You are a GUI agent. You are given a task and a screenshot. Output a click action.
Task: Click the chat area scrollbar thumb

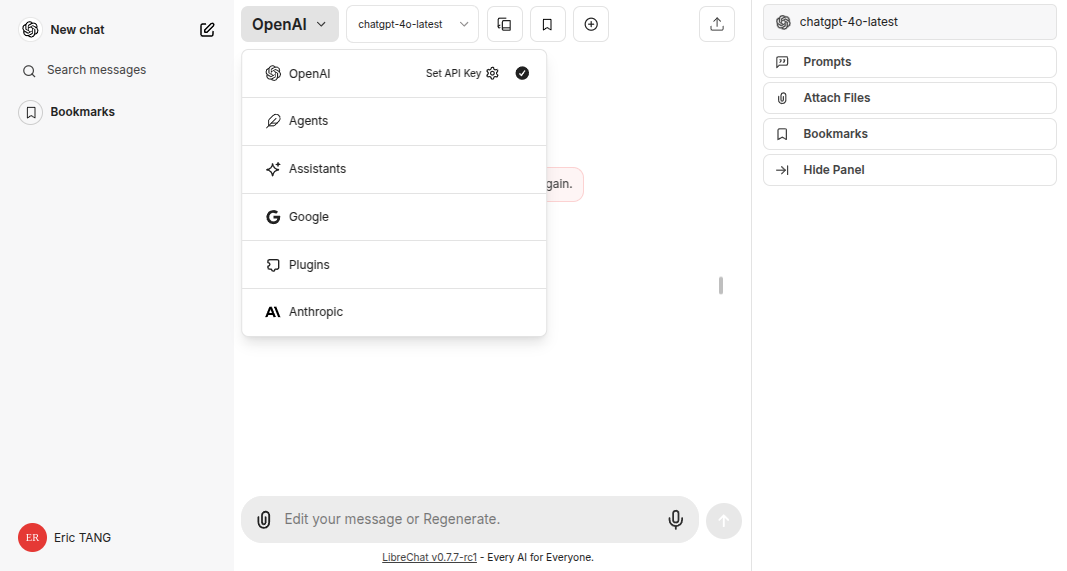721,286
